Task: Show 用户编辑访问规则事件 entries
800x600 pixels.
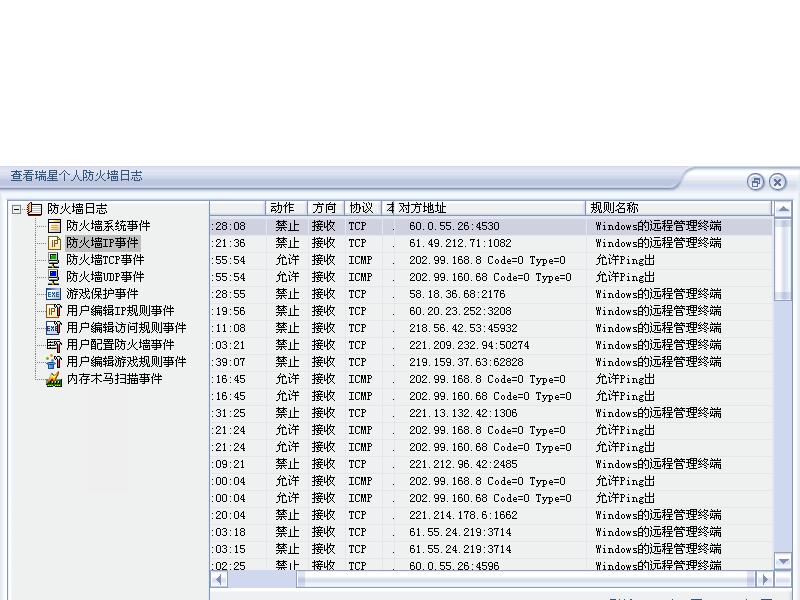Action: tap(126, 328)
